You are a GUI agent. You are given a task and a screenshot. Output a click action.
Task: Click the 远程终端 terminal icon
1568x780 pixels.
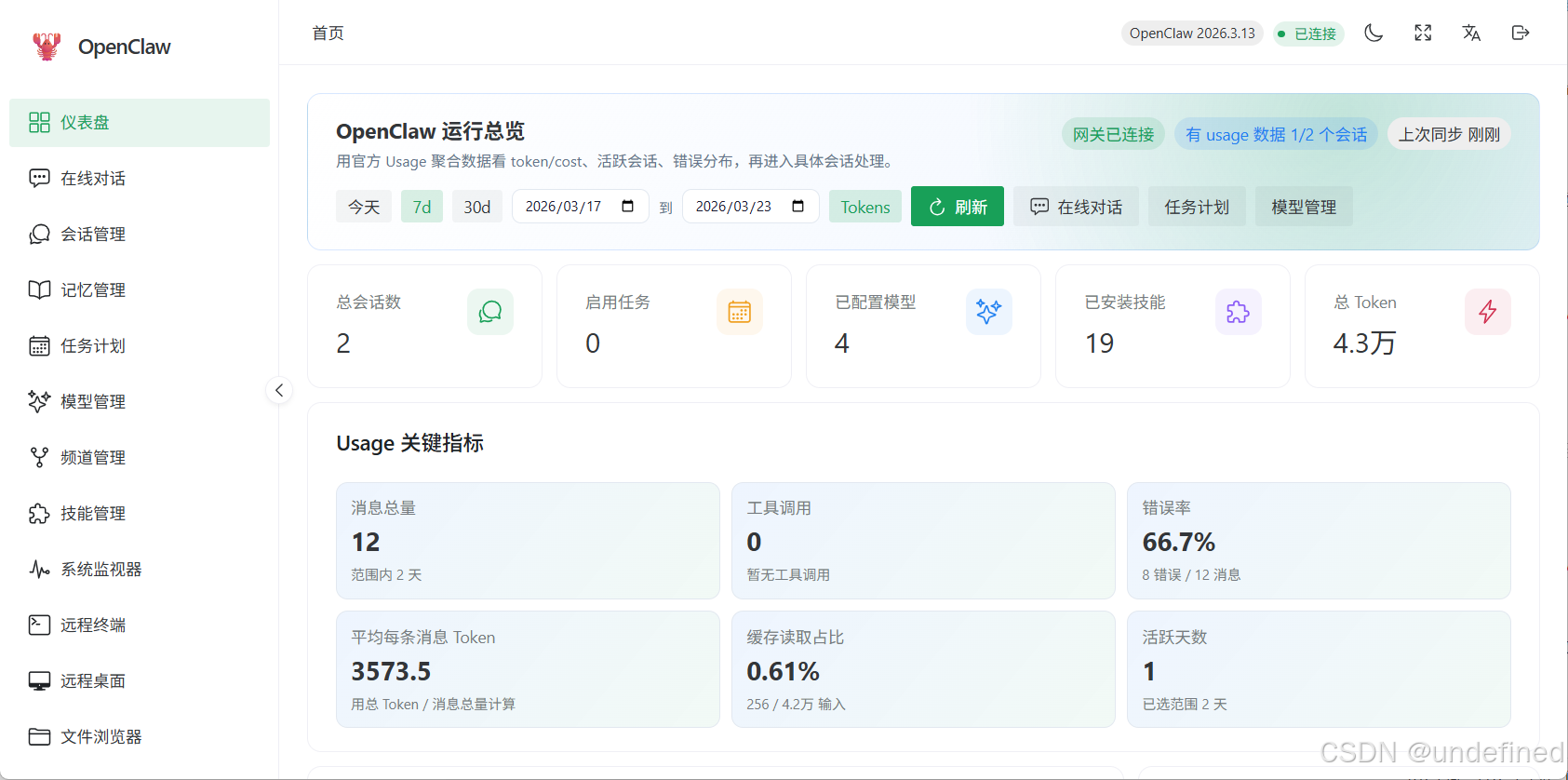pos(39,625)
